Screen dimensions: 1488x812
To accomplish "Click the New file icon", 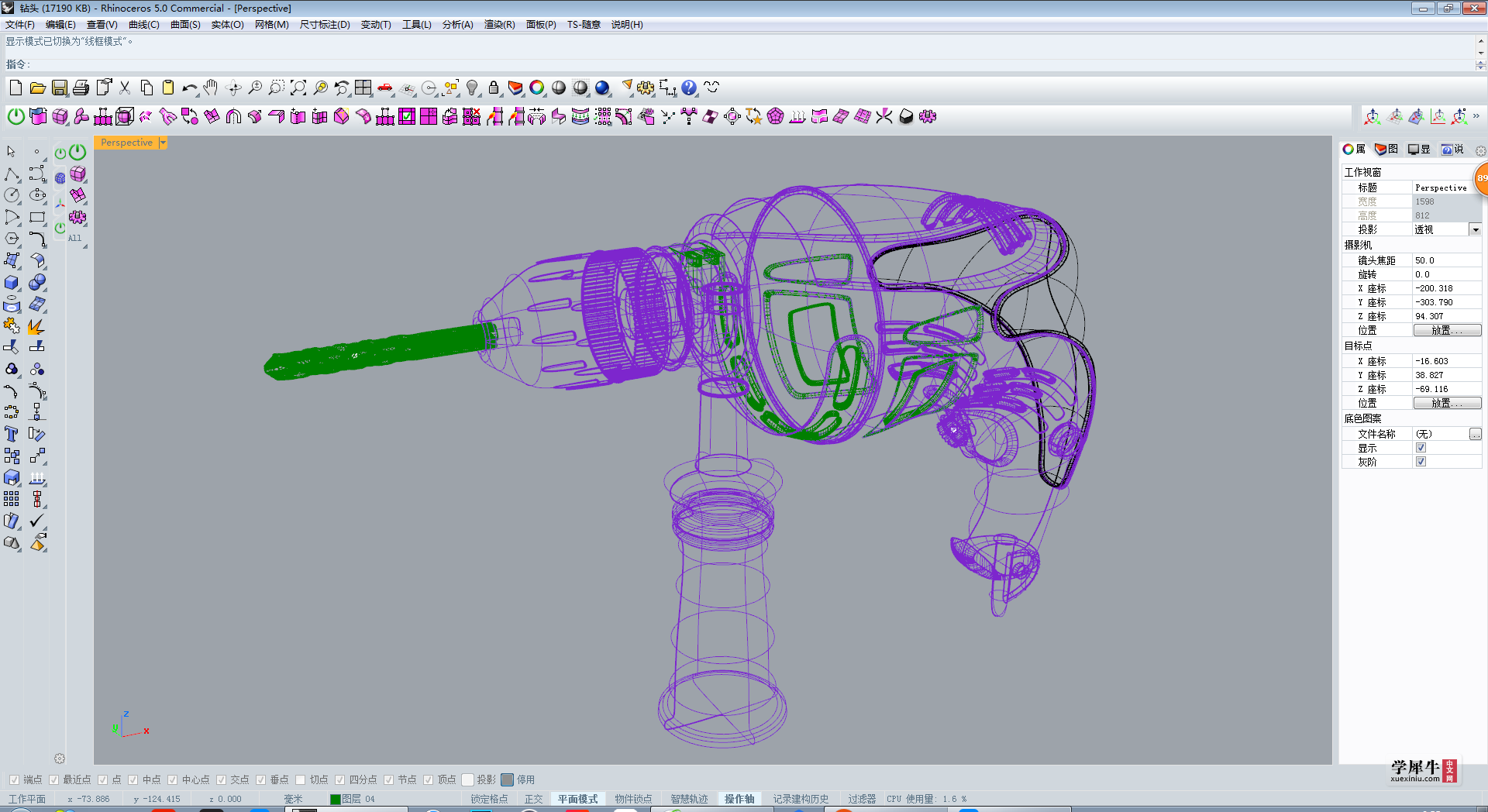I will pyautogui.click(x=15, y=88).
